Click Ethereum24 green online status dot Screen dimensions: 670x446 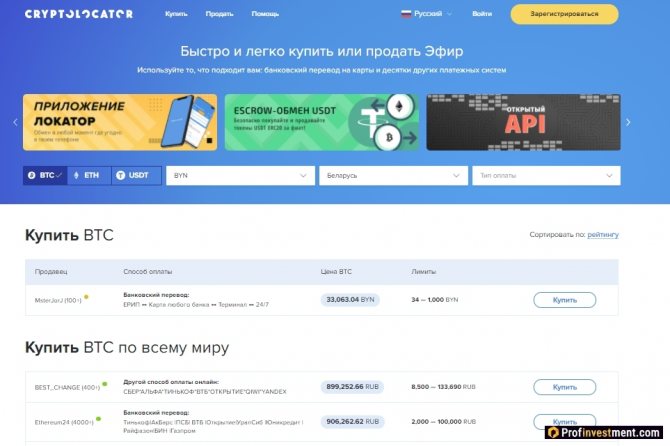98,419
